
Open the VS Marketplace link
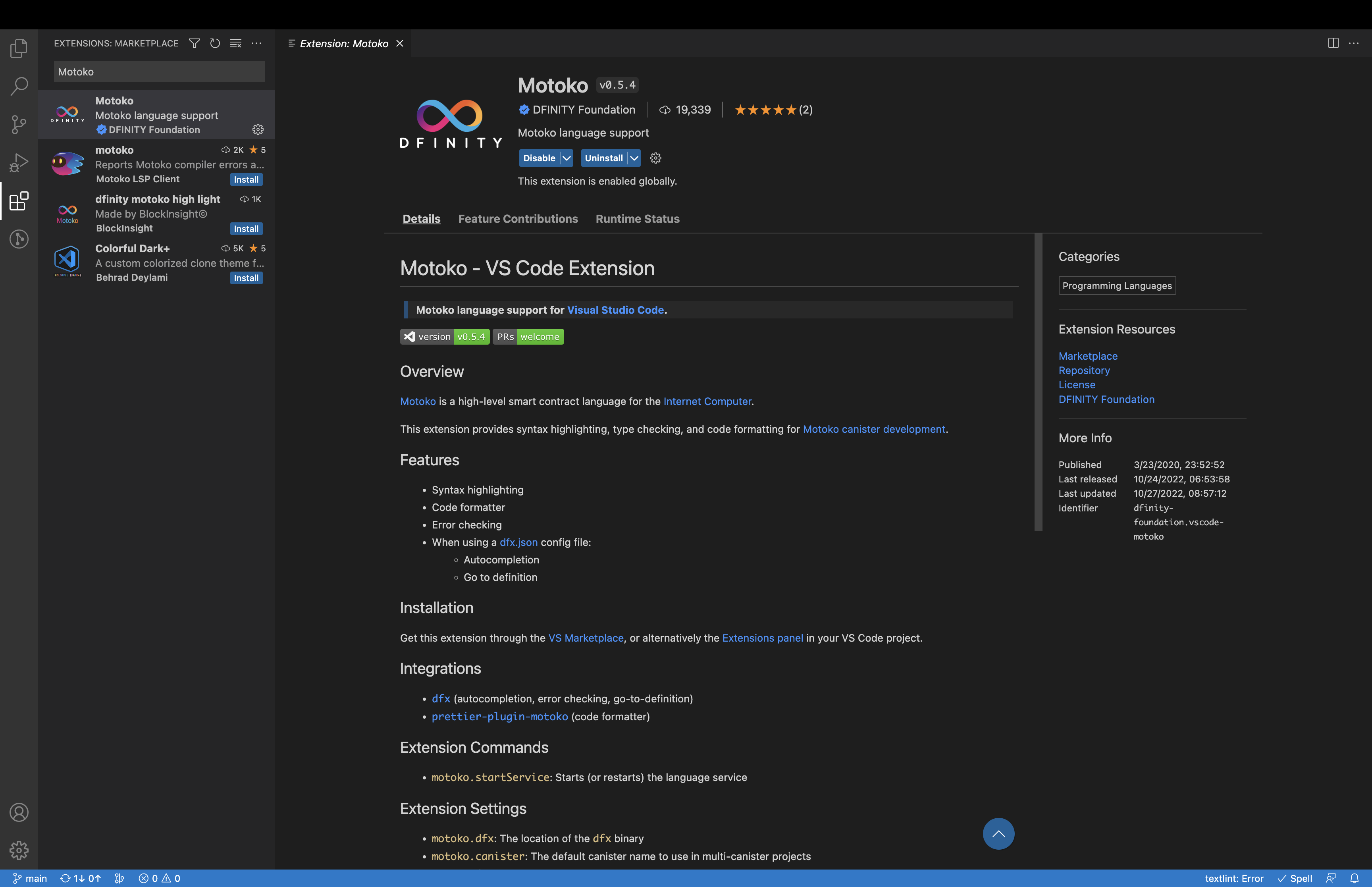click(x=586, y=638)
